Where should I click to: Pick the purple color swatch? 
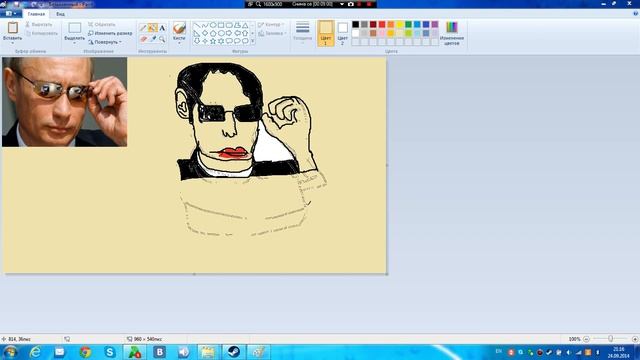[x=435, y=24]
